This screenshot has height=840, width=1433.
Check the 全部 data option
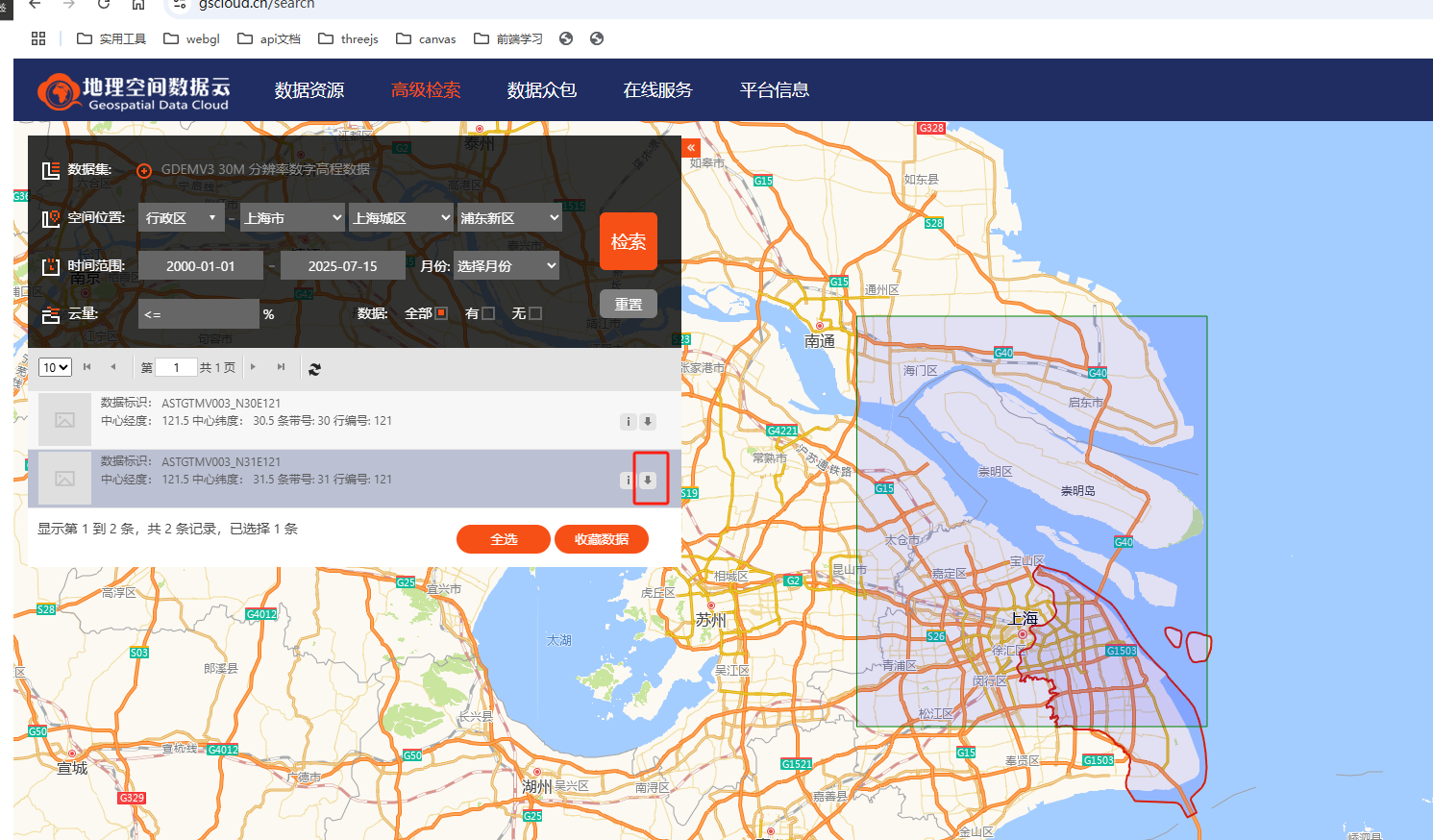pos(441,313)
